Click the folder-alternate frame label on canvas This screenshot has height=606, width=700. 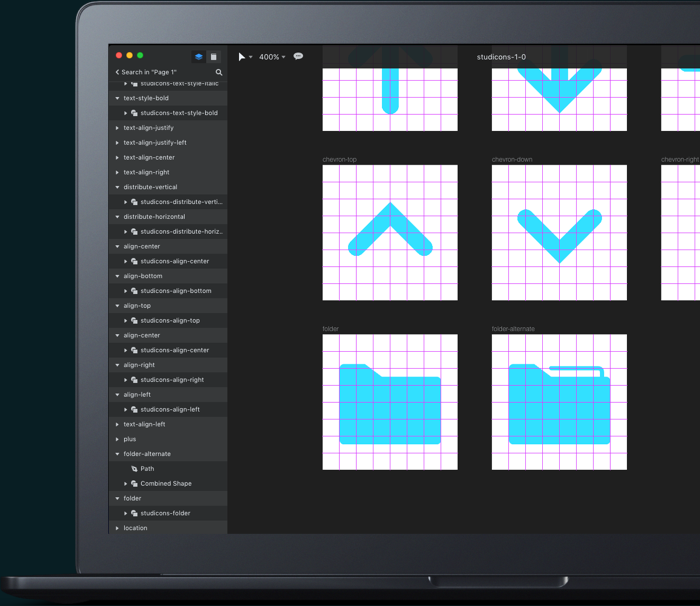click(x=513, y=329)
